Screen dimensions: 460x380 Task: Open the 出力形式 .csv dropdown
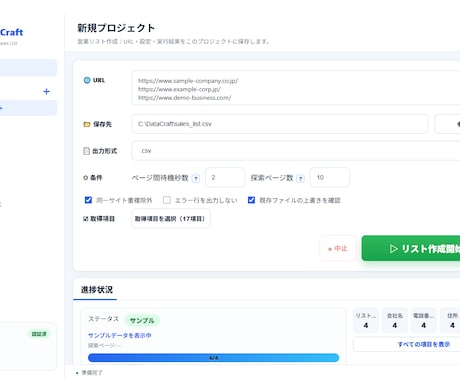point(296,151)
